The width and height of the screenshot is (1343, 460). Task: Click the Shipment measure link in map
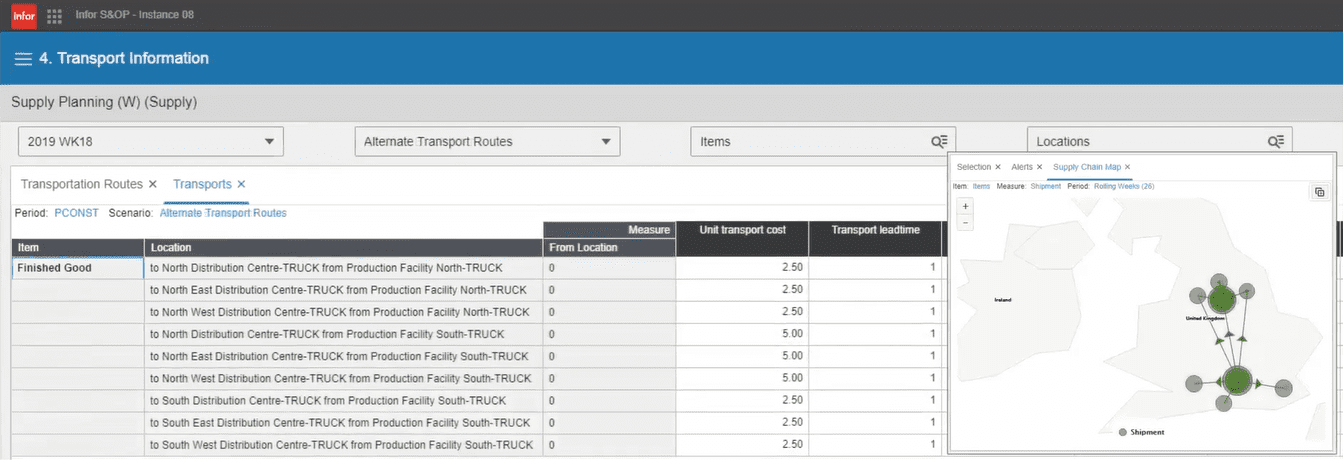(x=1045, y=186)
